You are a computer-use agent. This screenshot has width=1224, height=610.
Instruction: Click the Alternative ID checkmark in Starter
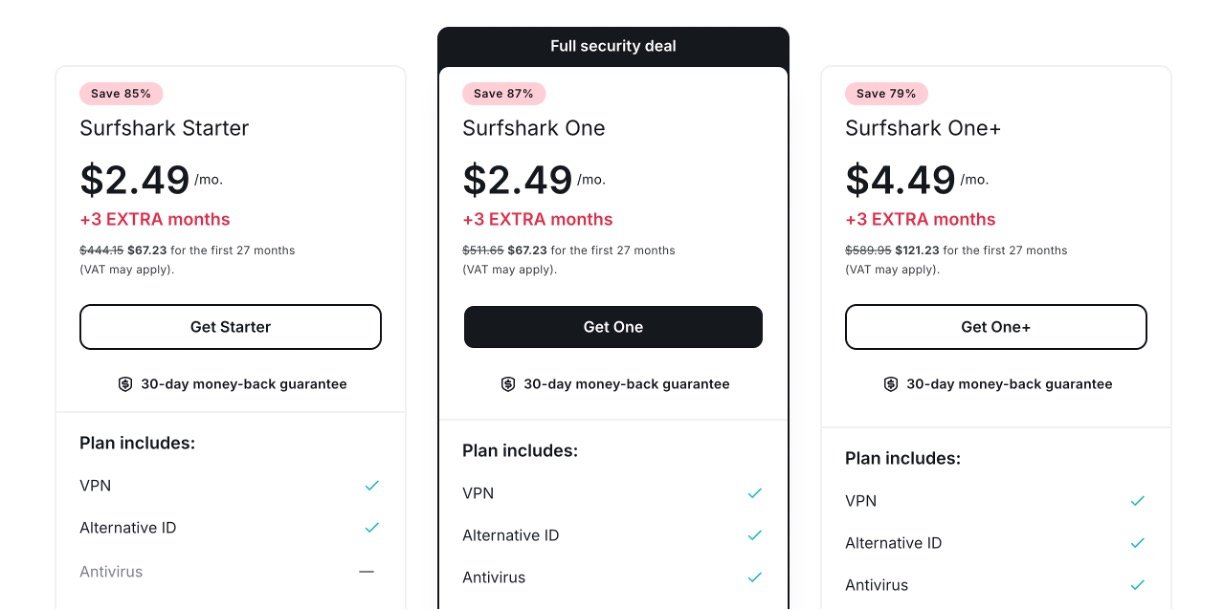pyautogui.click(x=372, y=527)
